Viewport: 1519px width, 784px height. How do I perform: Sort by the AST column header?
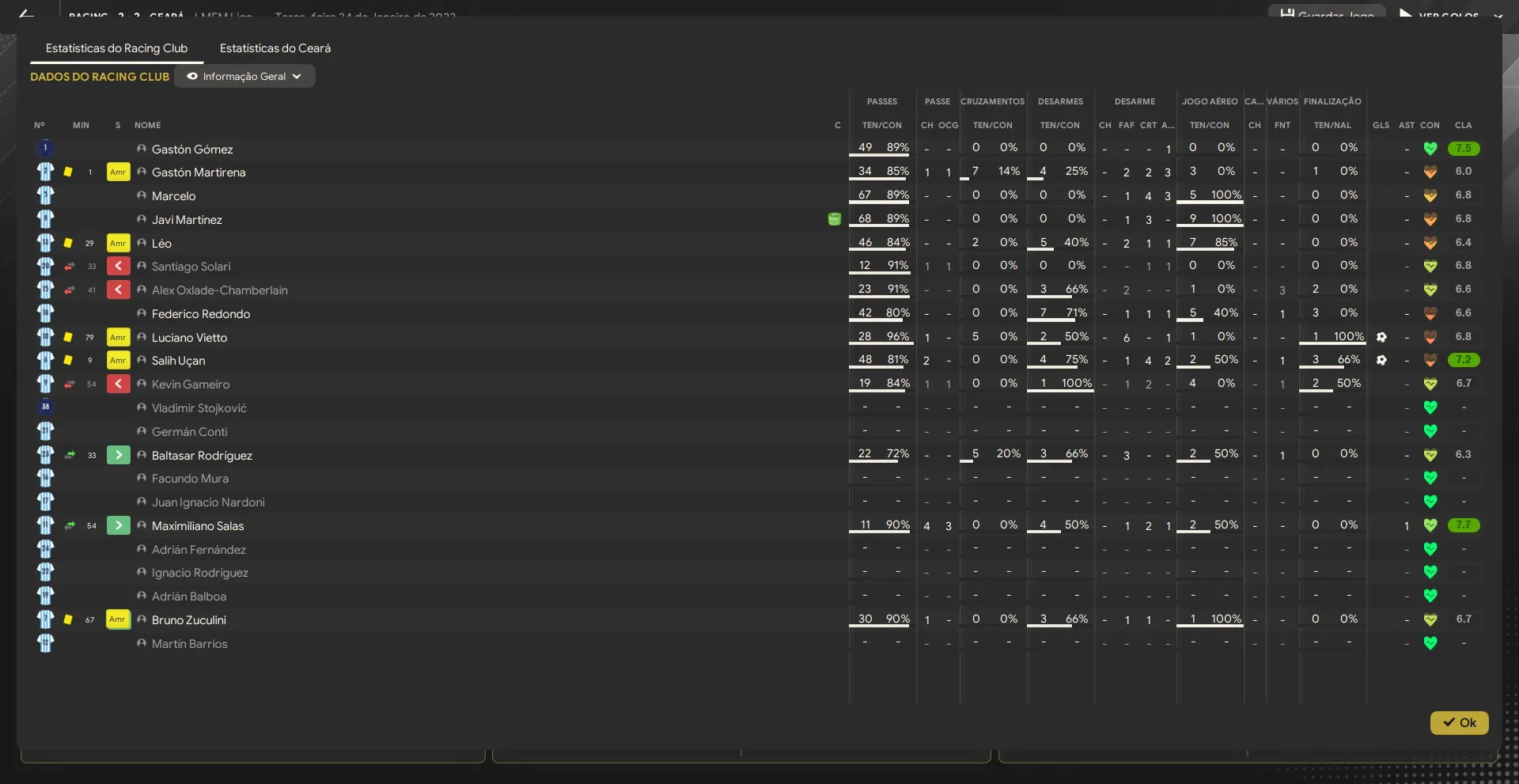pyautogui.click(x=1407, y=125)
